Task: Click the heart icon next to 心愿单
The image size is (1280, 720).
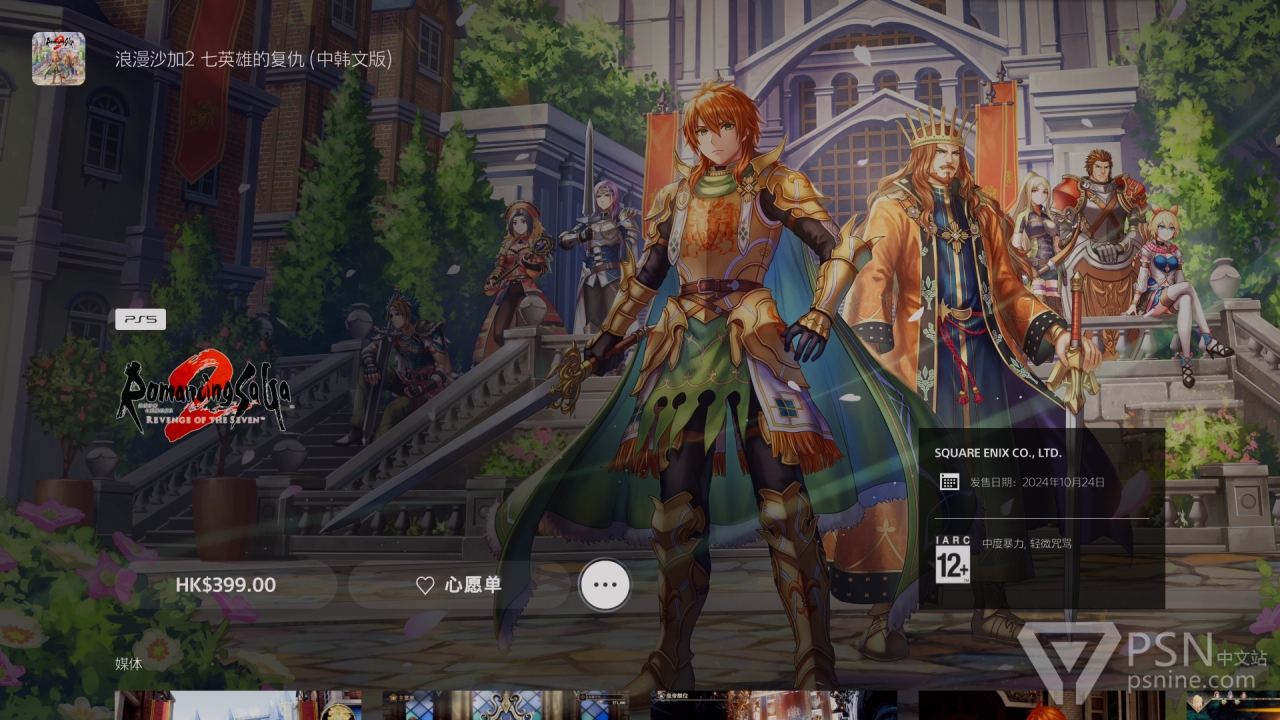Action: coord(425,585)
